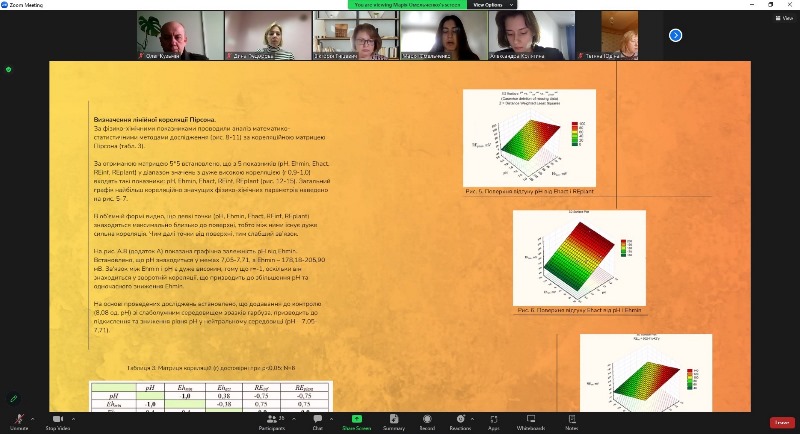The height and width of the screenshot is (434, 800).
Task: Open the Reactions menu
Action: coord(460,422)
